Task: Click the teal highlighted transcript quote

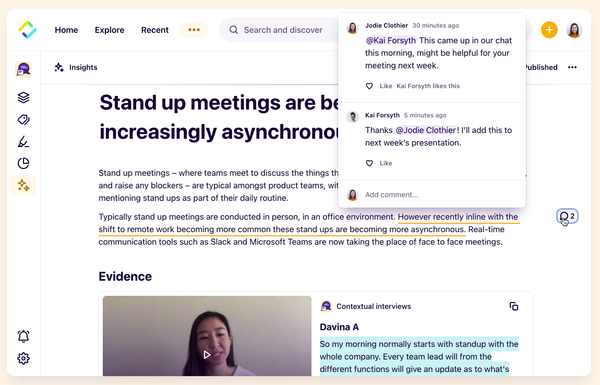Action: coord(419,356)
